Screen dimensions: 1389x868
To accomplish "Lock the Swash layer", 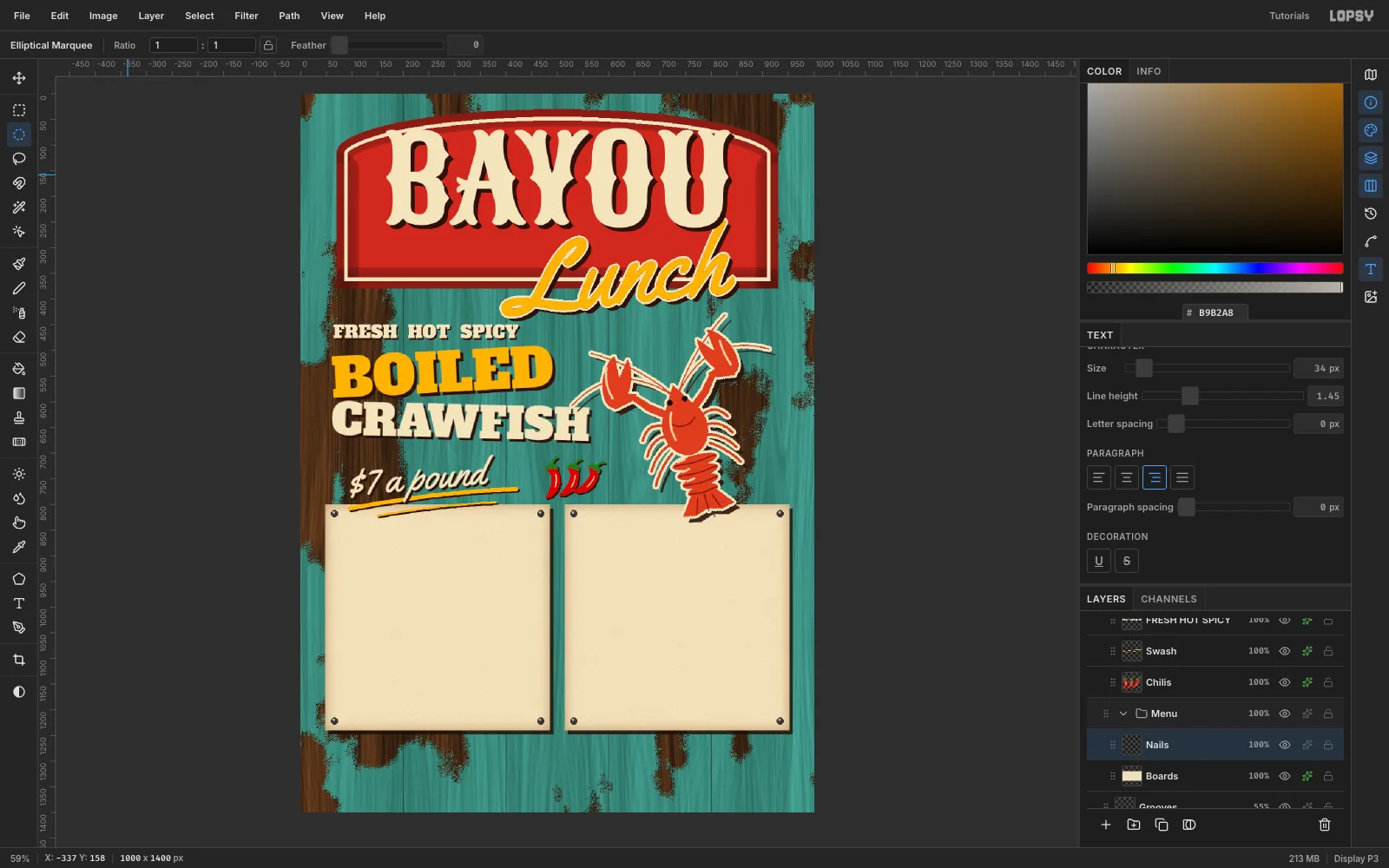I will coord(1328,651).
